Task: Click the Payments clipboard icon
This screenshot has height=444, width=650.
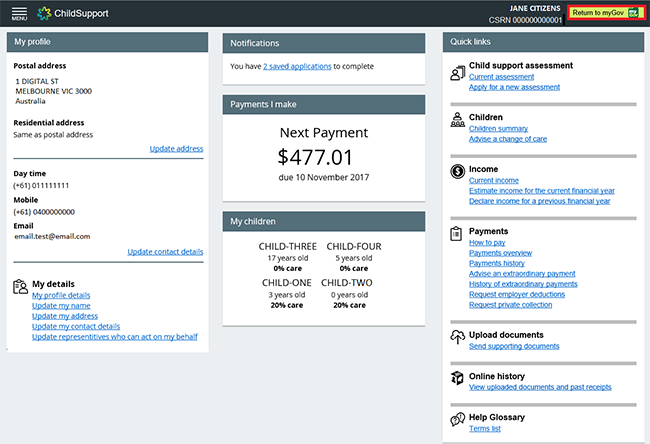Action: (456, 234)
